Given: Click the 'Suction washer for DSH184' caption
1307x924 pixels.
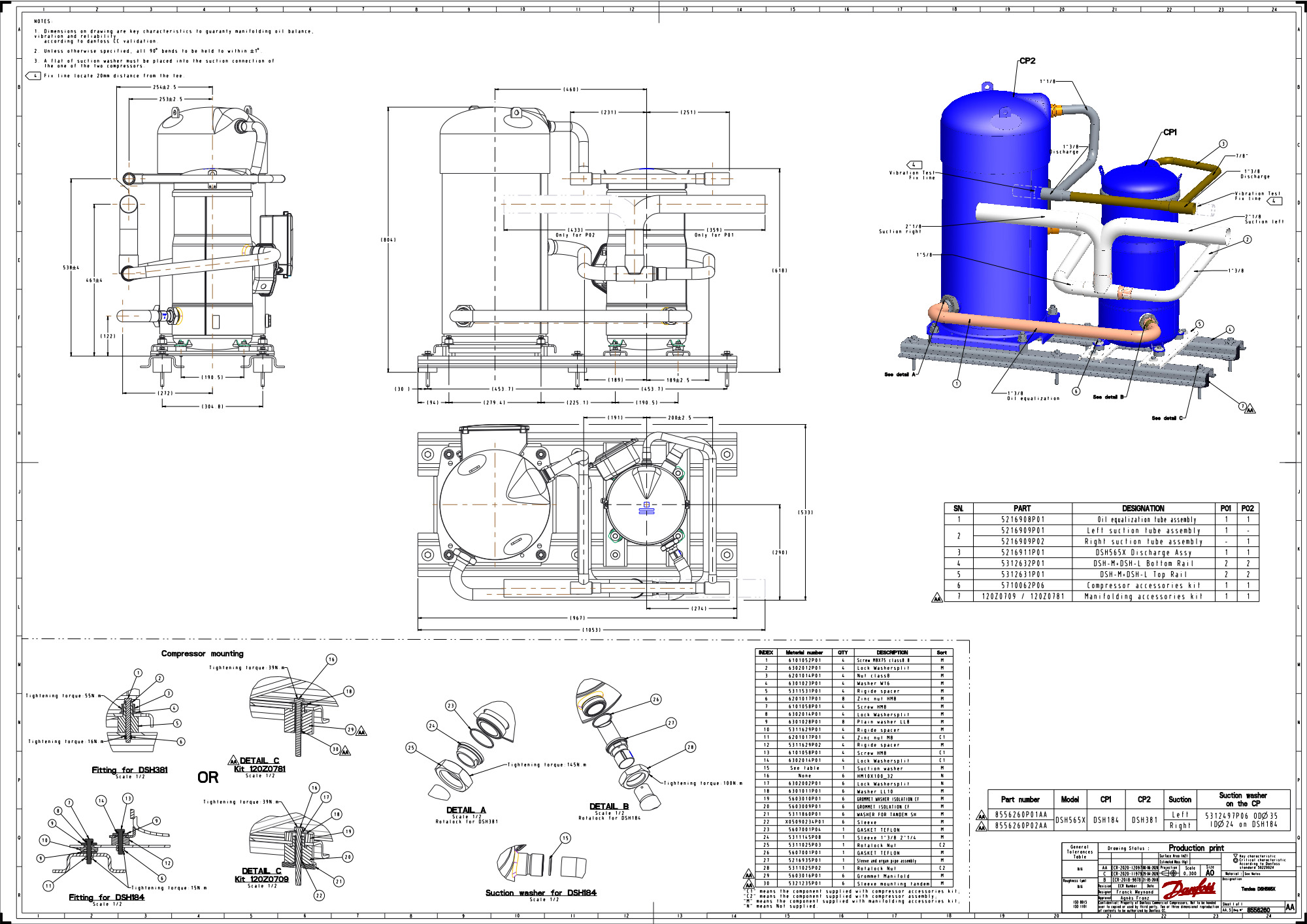Looking at the screenshot, I should point(540,893).
